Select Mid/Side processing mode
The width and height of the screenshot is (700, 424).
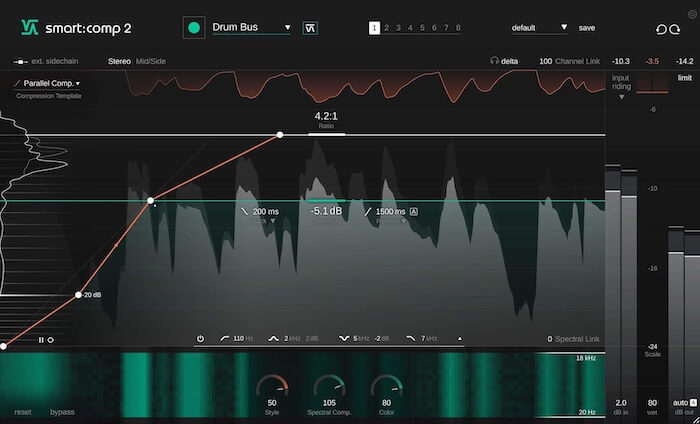click(x=151, y=62)
